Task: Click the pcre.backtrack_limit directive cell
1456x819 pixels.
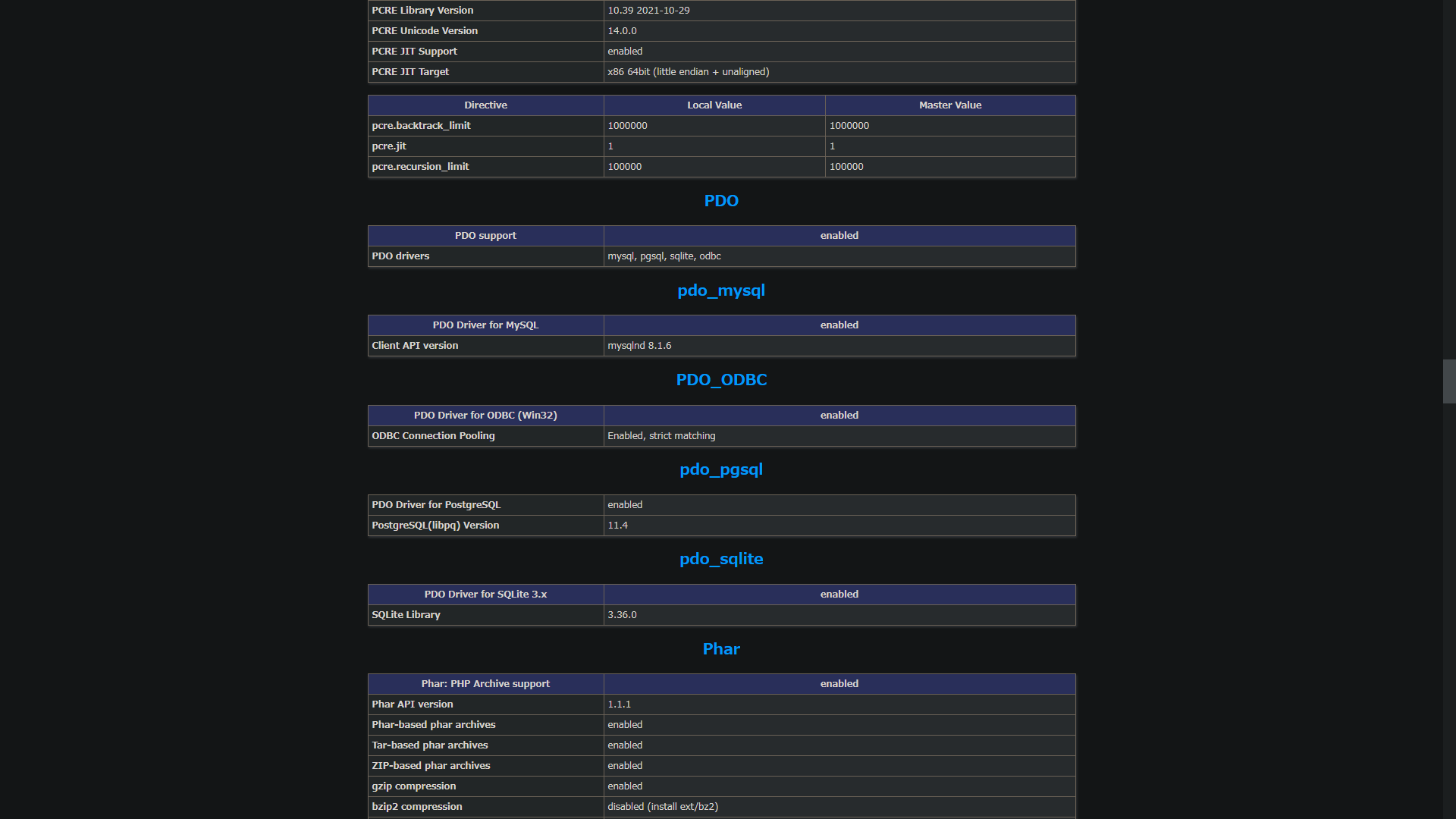Action: [421, 126]
